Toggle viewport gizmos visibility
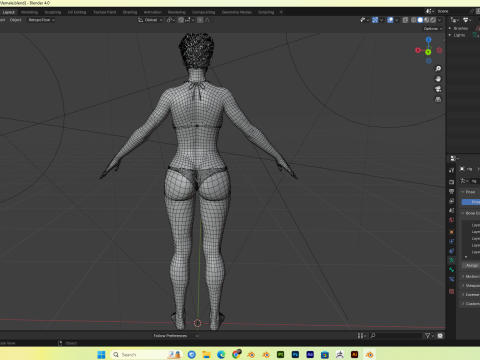The image size is (480, 360). pos(375,20)
